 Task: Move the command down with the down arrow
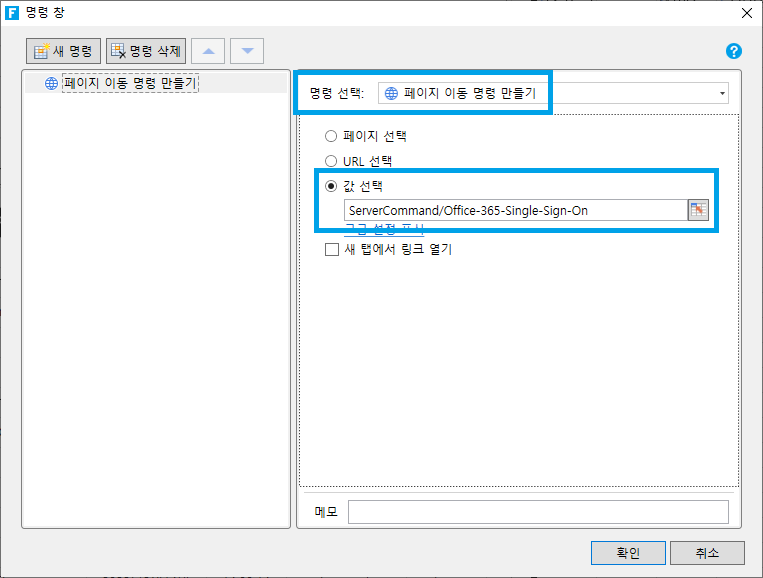(x=247, y=51)
